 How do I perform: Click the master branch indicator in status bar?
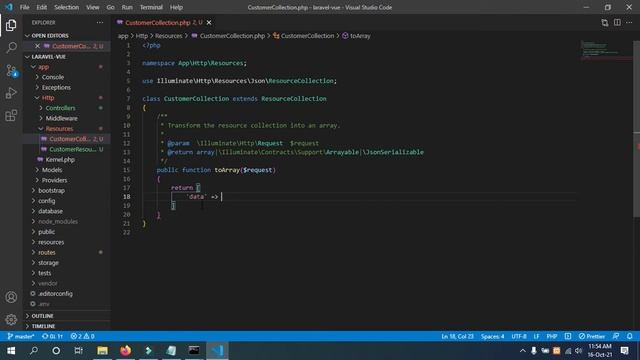point(21,336)
